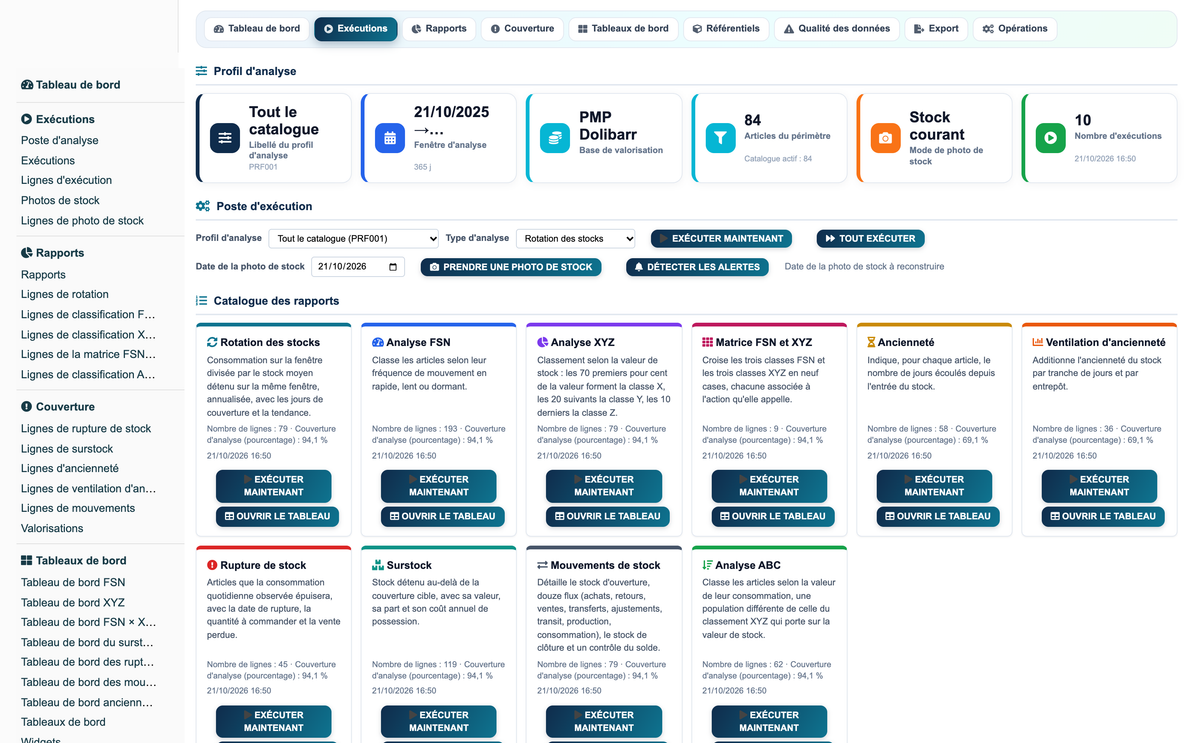The image size is (1200, 743).
Task: Open Lignes de surstock in the sidebar
Action: 67,449
